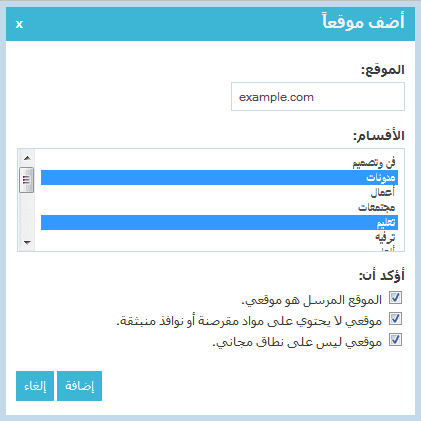
Task: Toggle the no pirated material checkbox
Action: (x=395, y=319)
